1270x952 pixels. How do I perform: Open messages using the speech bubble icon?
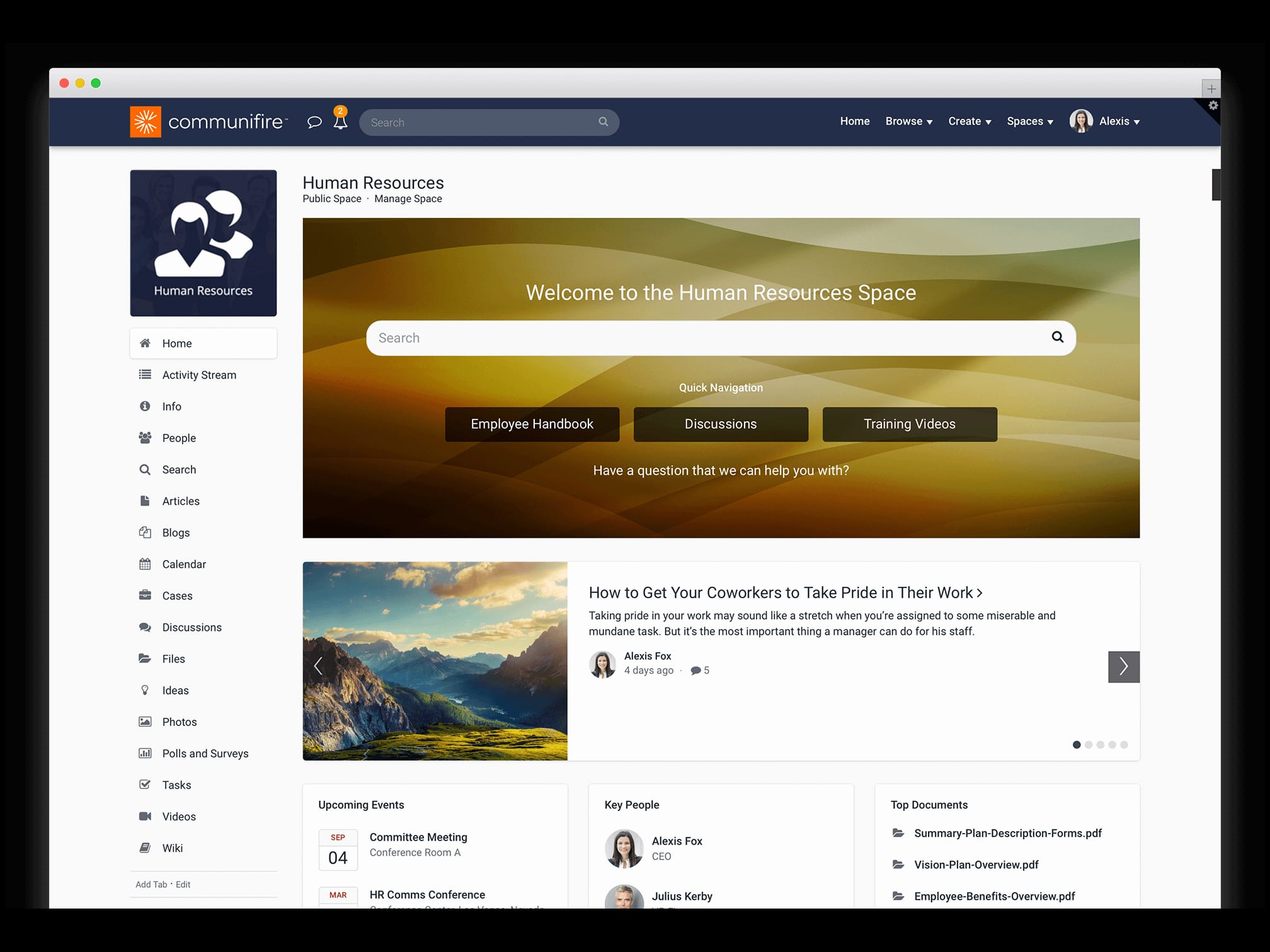314,122
